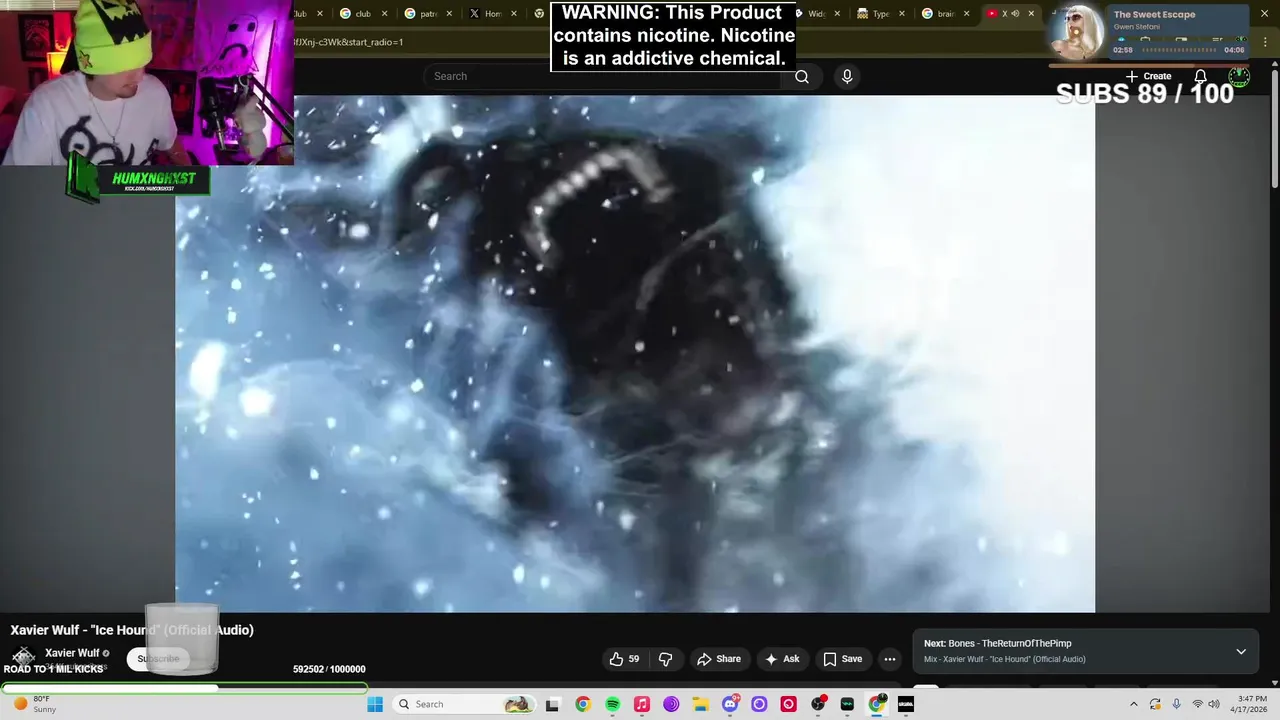Click the system tray microphone icon
1280x720 pixels.
point(1176,704)
